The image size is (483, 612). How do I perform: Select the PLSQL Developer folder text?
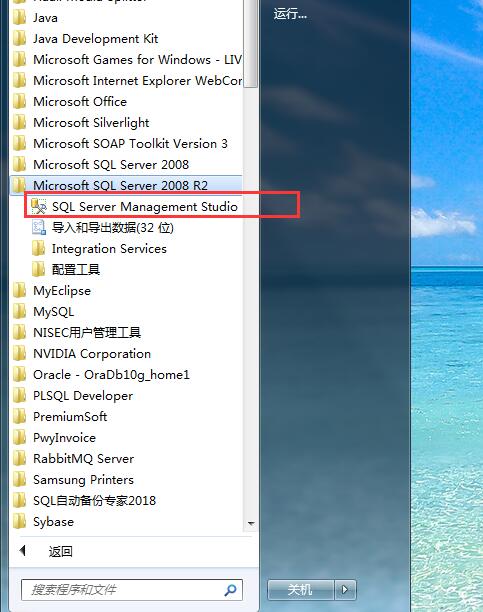pyautogui.click(x=83, y=396)
